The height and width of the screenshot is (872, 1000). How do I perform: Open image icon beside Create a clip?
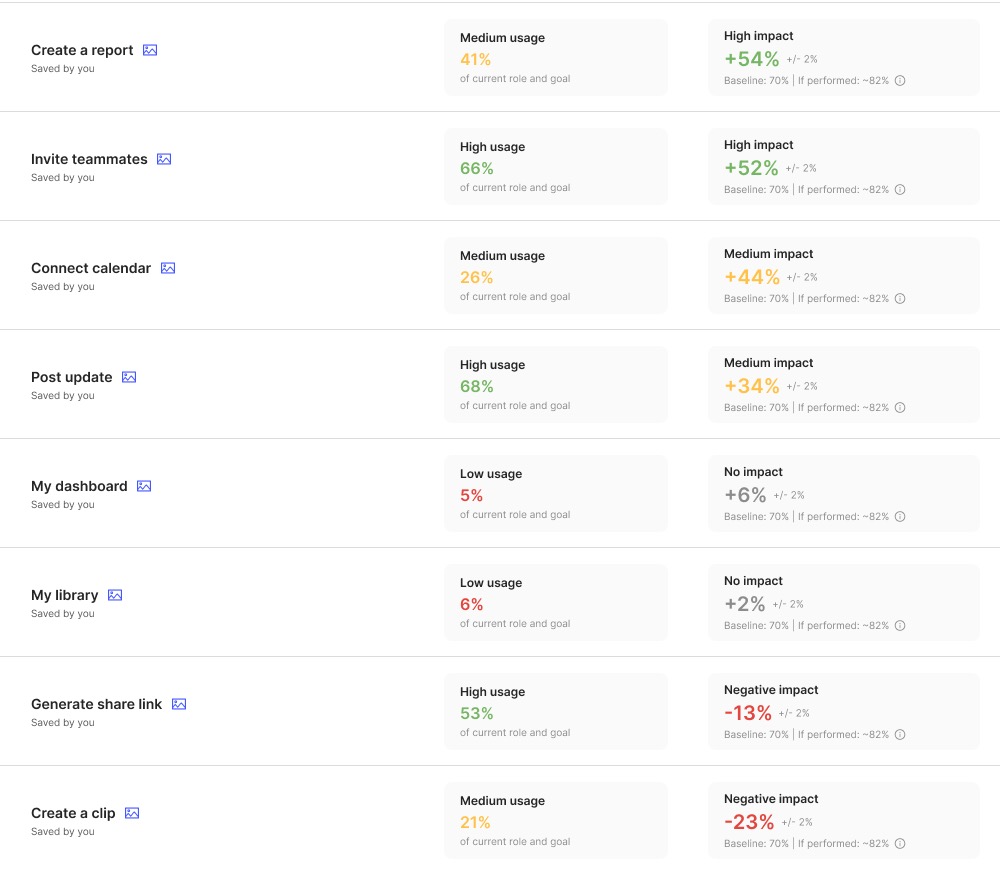click(132, 813)
